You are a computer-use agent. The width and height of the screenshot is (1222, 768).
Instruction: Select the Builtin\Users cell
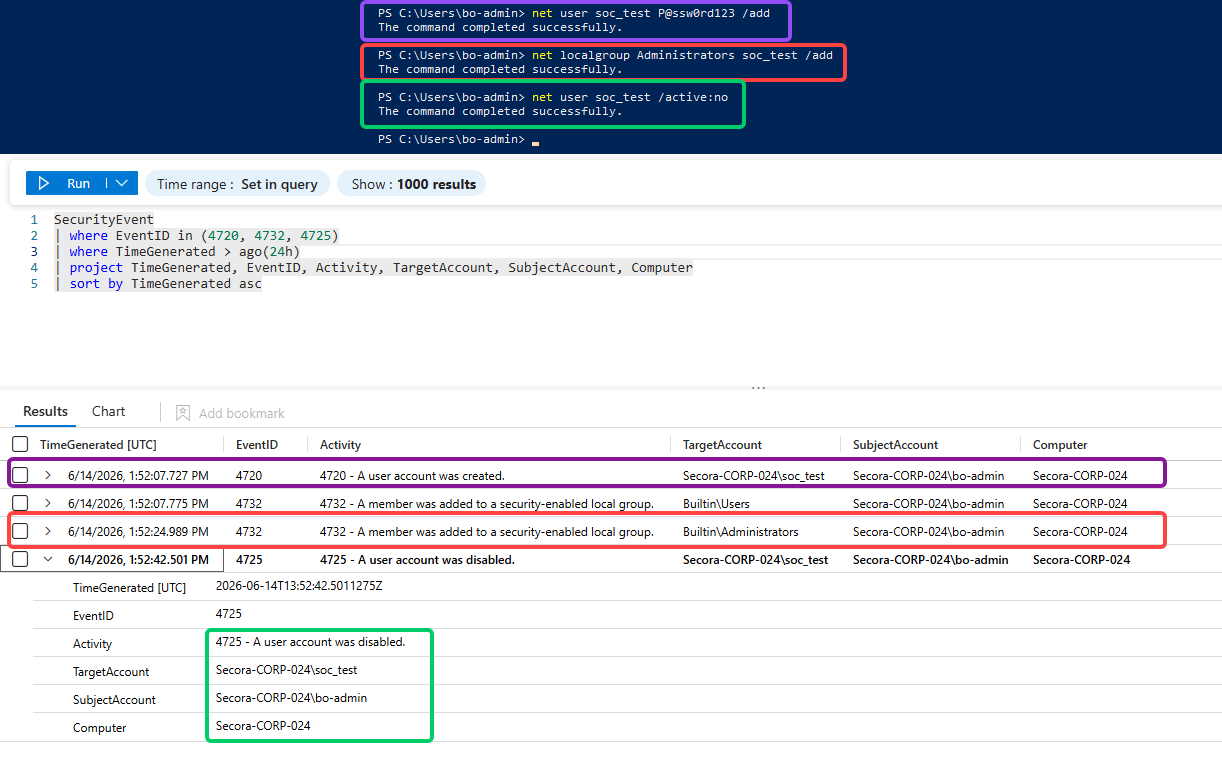pos(716,503)
